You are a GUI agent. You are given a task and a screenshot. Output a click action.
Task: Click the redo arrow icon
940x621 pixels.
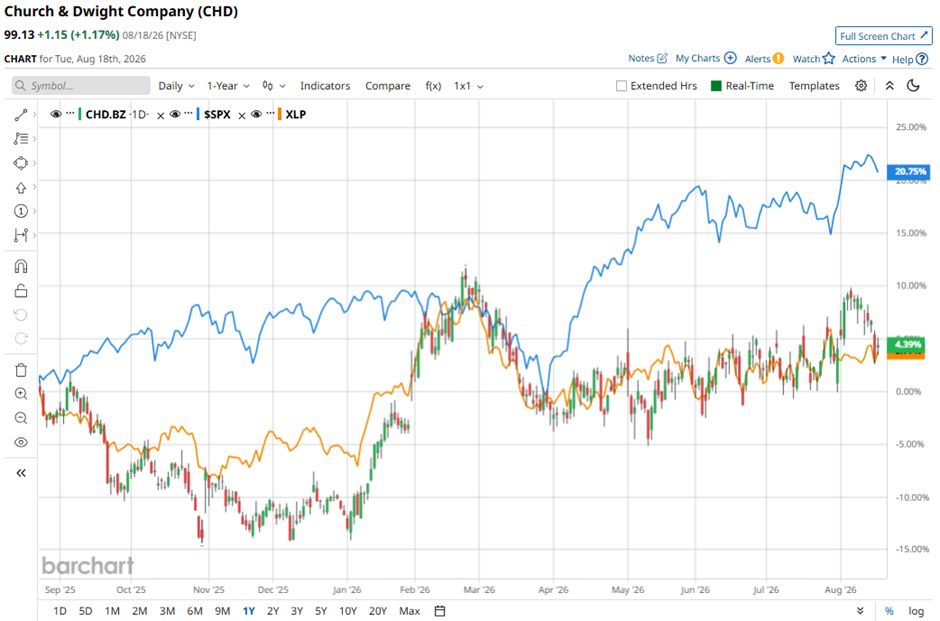[21, 339]
